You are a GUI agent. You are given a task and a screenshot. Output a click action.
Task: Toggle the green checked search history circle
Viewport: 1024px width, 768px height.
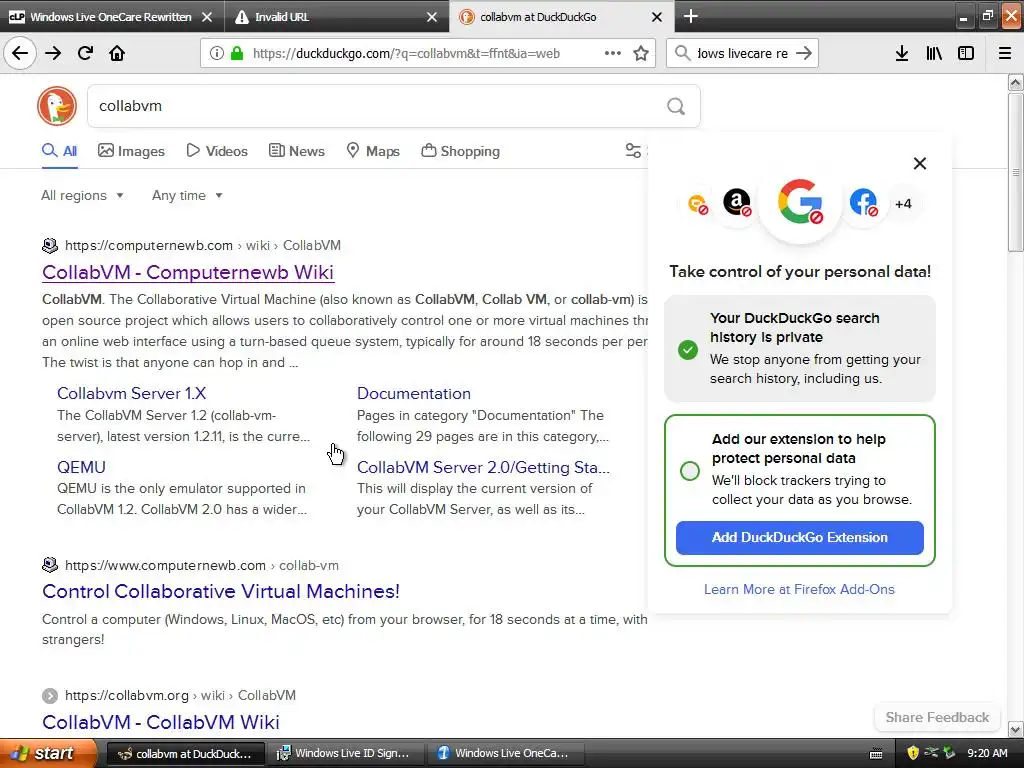tap(688, 349)
